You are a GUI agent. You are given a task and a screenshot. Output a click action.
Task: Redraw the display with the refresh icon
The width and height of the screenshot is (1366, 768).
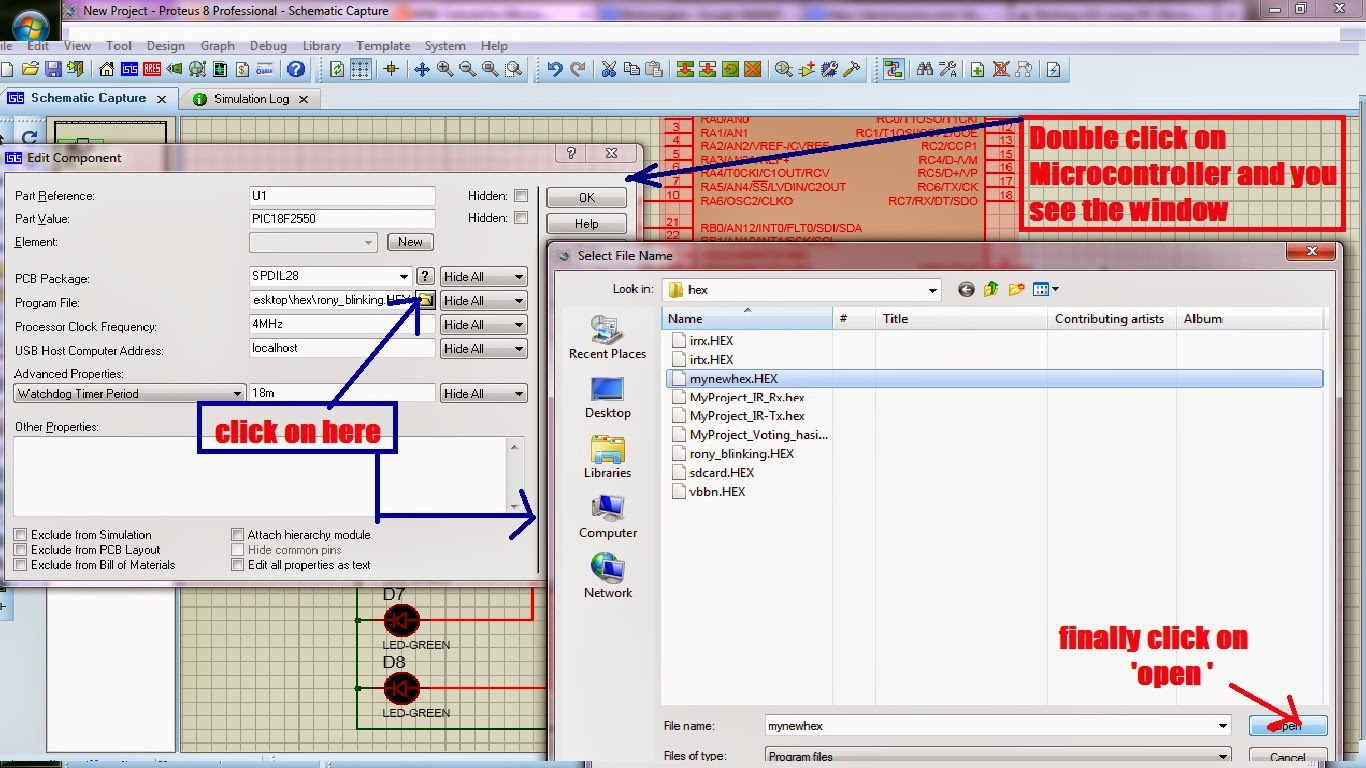coord(337,69)
